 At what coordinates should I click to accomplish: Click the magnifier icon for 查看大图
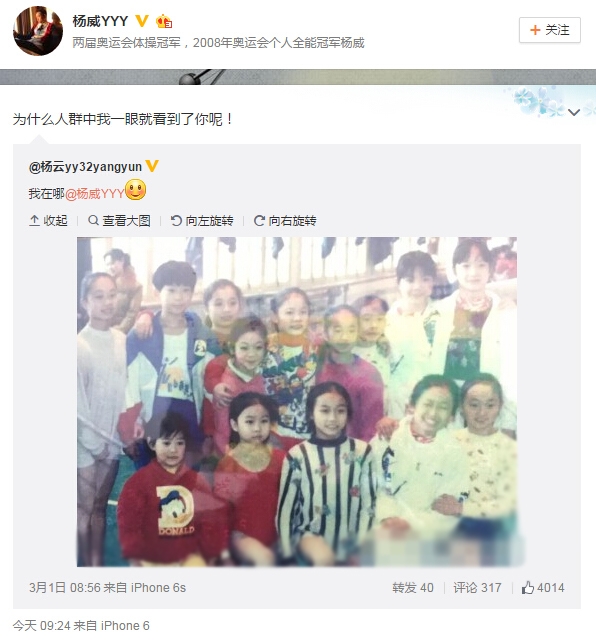(93, 220)
